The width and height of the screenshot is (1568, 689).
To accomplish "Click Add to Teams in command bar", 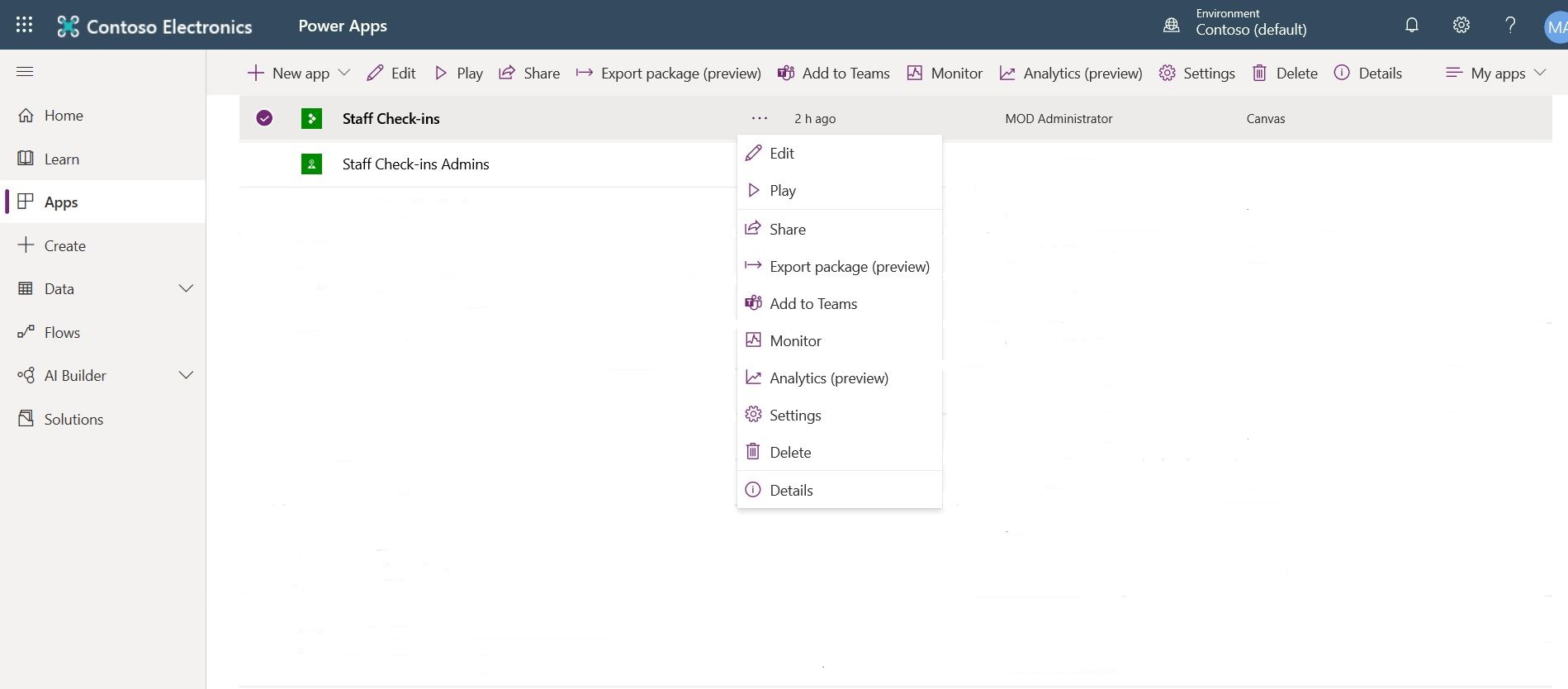I will tap(834, 73).
